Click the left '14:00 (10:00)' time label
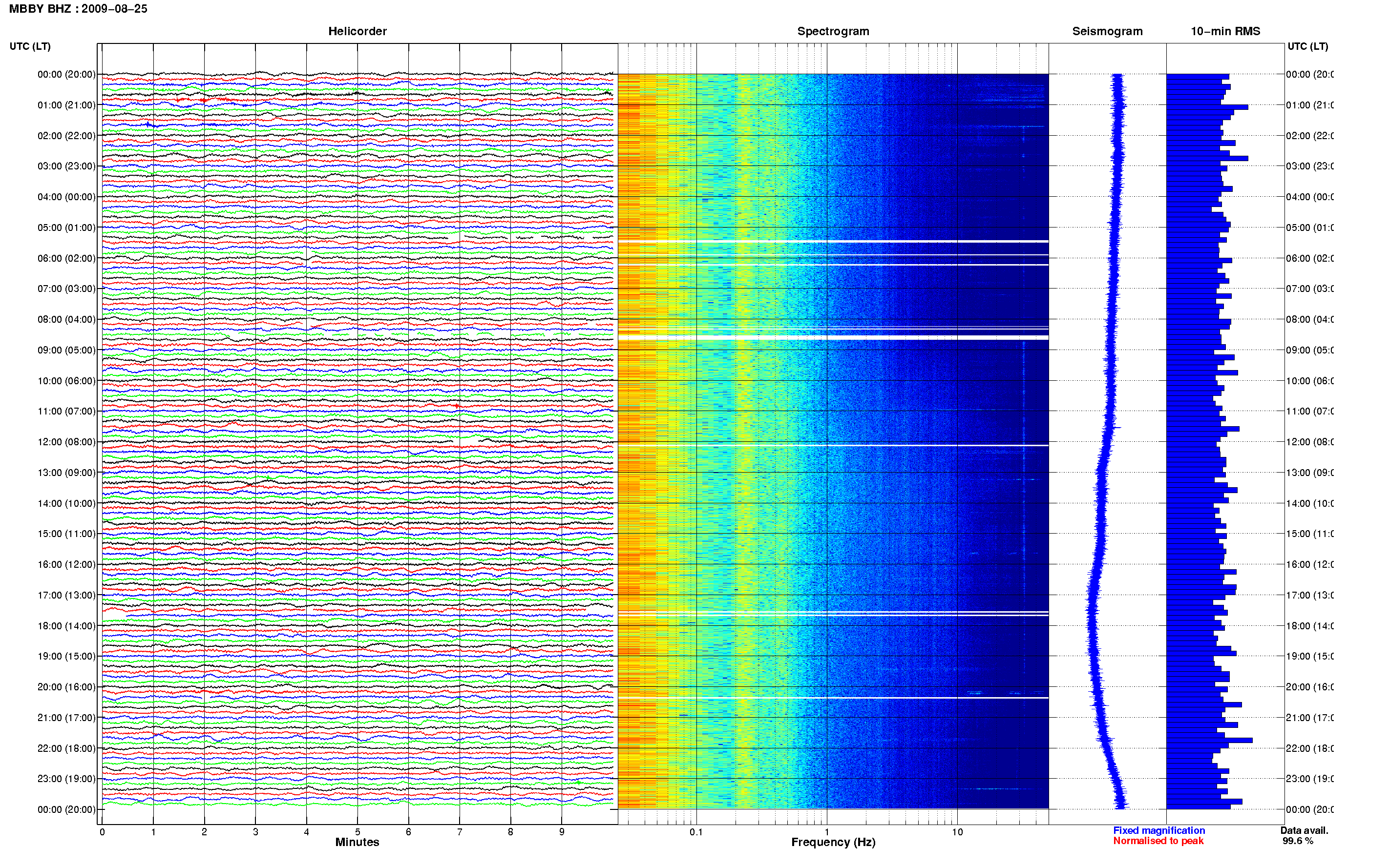Viewport: 1389px width, 868px height. tap(66, 503)
